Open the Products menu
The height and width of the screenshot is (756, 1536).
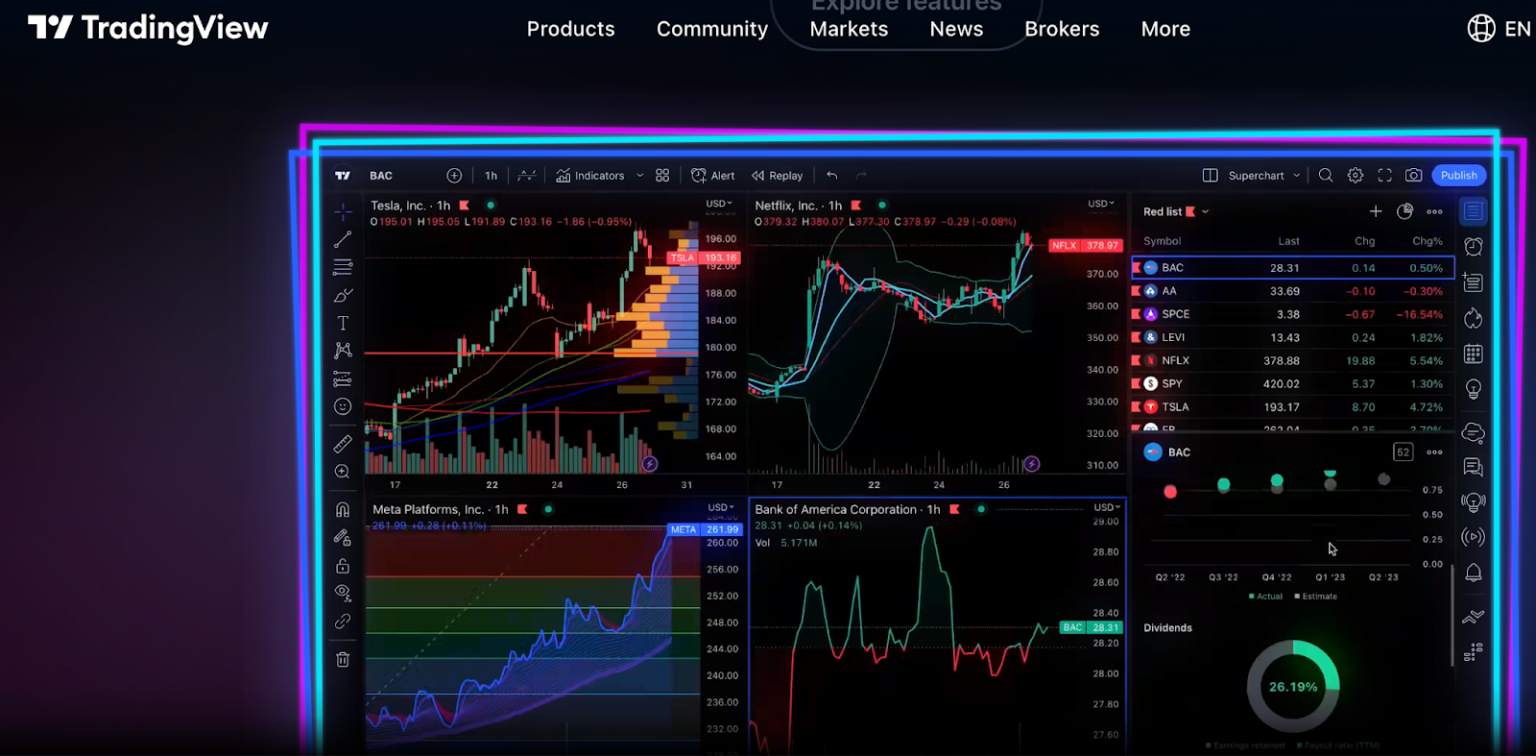click(571, 29)
